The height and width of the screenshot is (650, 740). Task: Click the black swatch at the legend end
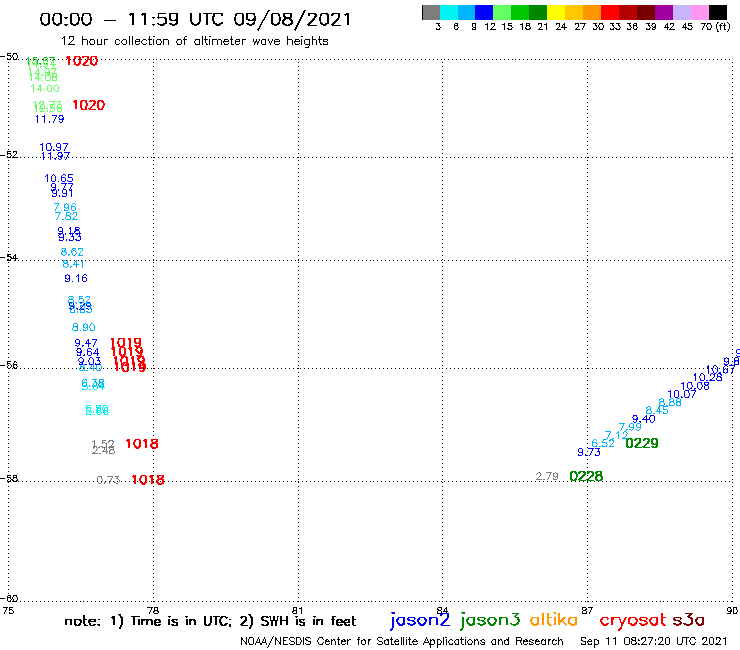(718, 12)
